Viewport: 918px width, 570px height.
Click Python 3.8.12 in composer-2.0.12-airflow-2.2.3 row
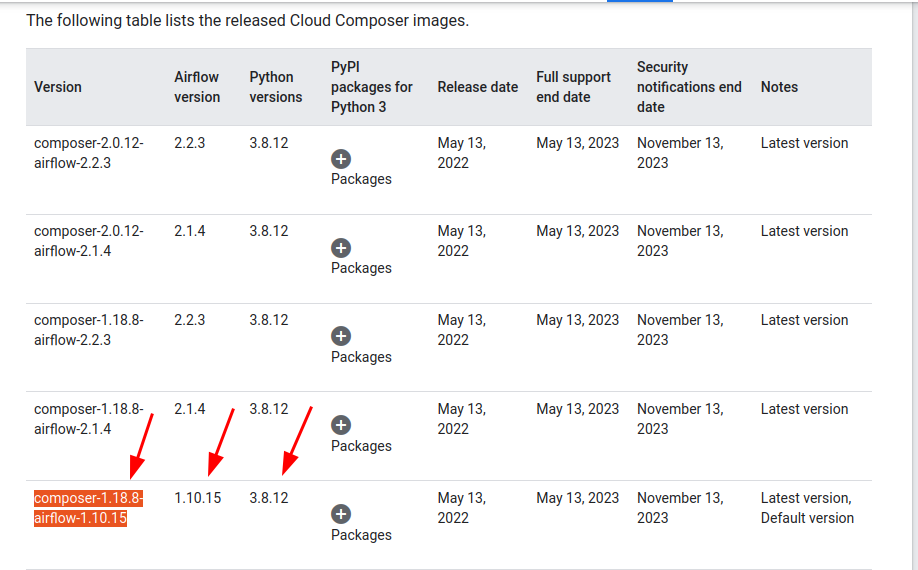[269, 143]
